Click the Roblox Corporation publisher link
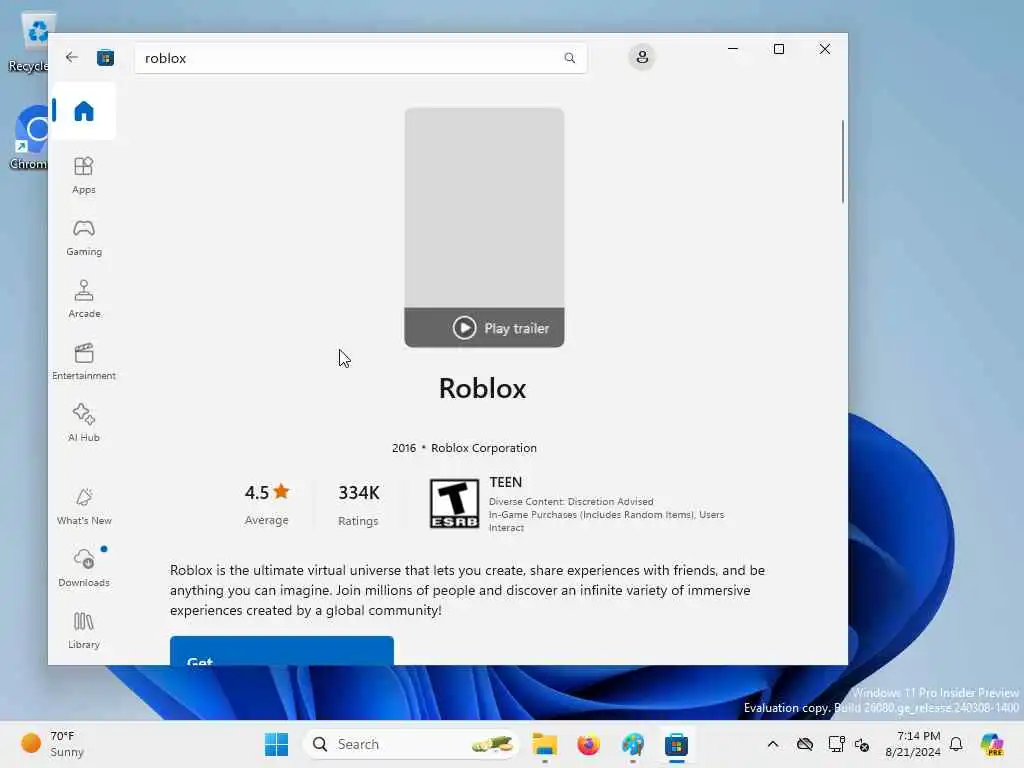Image resolution: width=1024 pixels, height=768 pixels. [x=483, y=448]
